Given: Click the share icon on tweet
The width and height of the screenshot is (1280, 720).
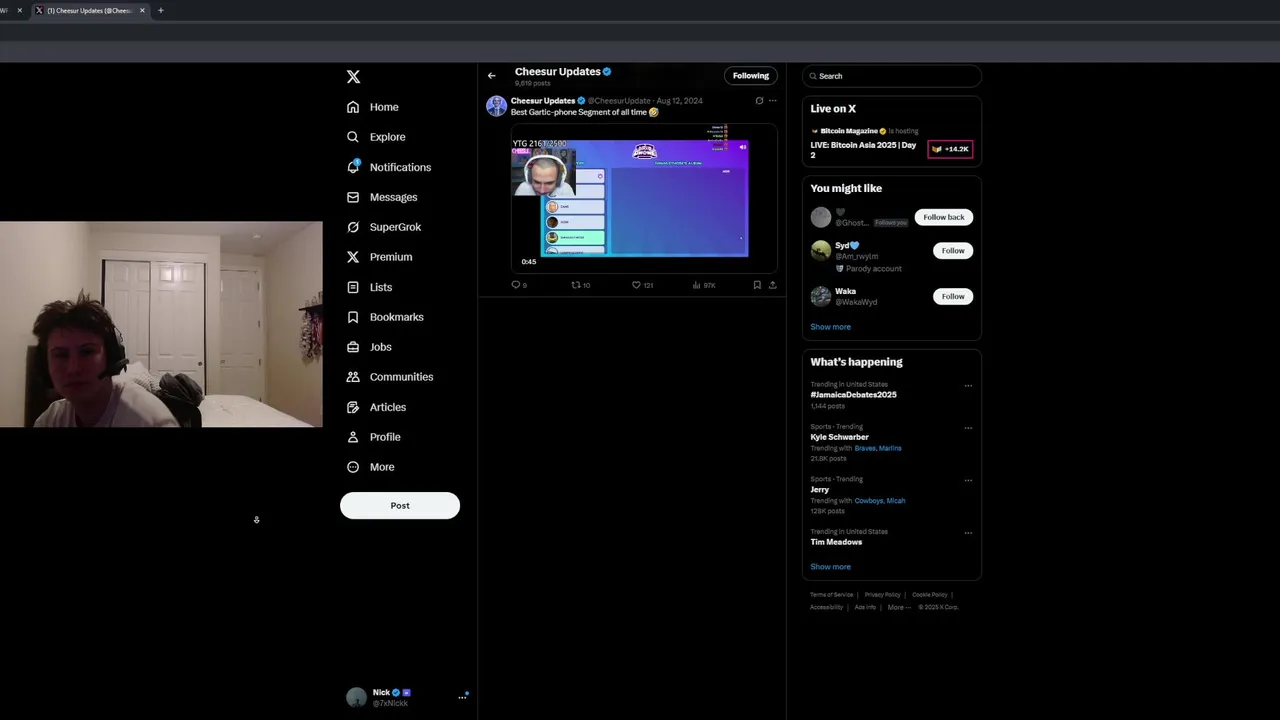Looking at the screenshot, I should (772, 285).
